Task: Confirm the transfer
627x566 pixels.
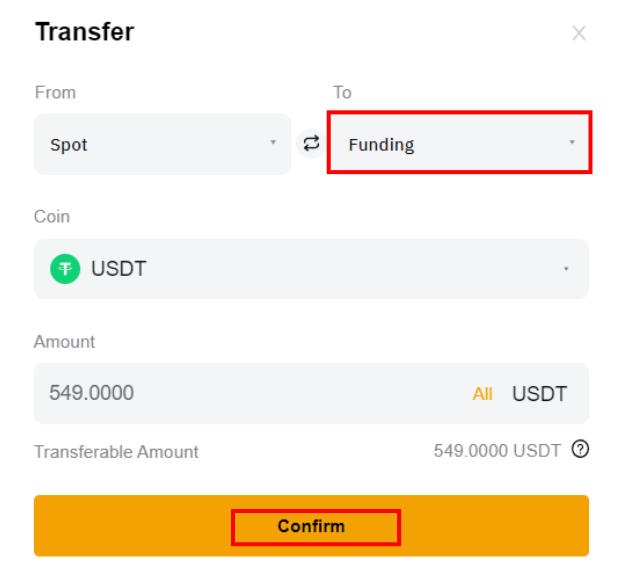Action: [311, 526]
